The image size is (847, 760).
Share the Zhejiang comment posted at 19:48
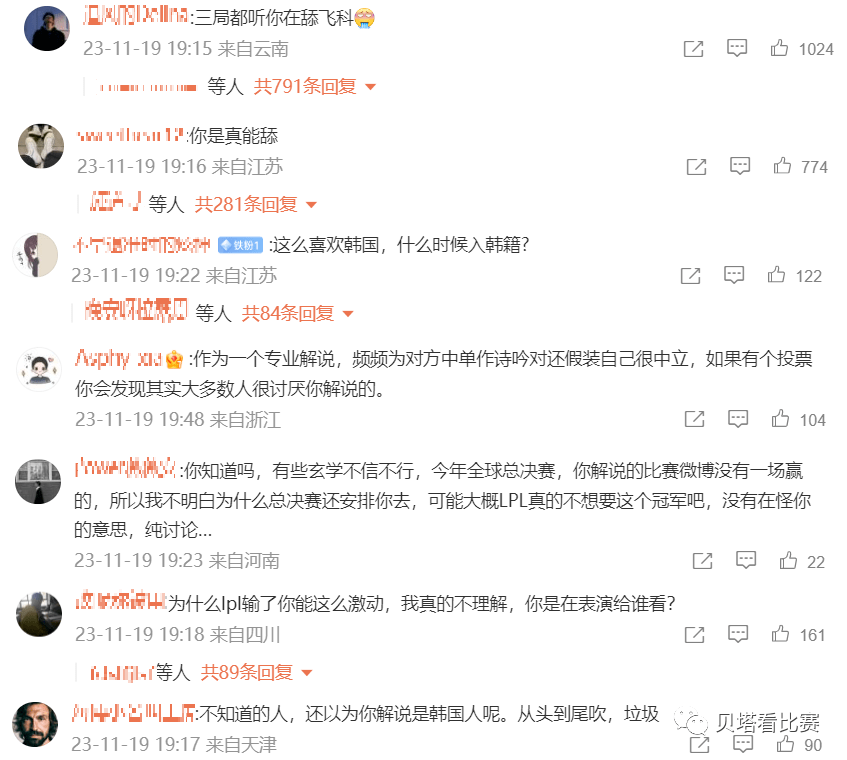[x=695, y=419]
